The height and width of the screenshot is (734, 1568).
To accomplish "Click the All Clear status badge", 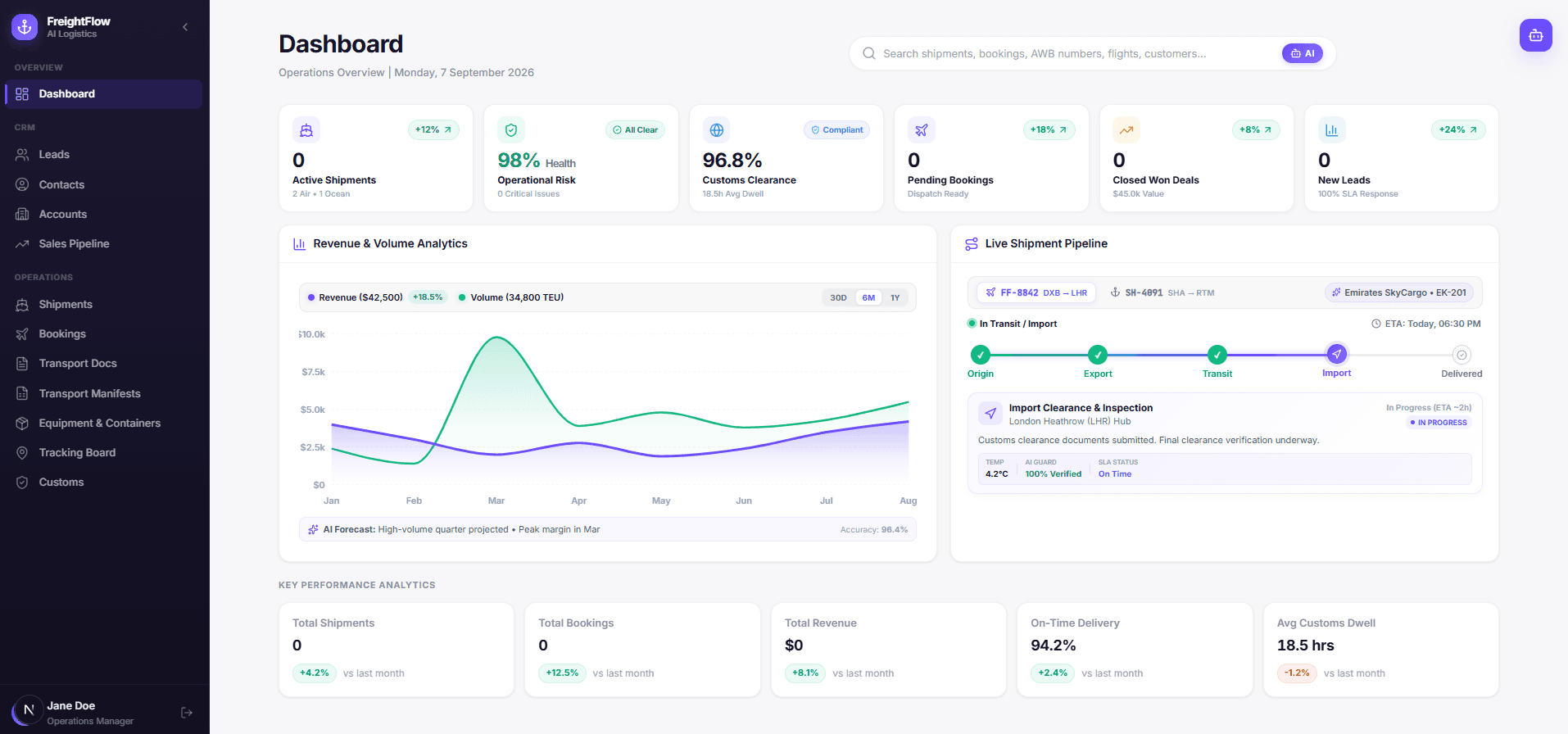I will click(x=635, y=130).
